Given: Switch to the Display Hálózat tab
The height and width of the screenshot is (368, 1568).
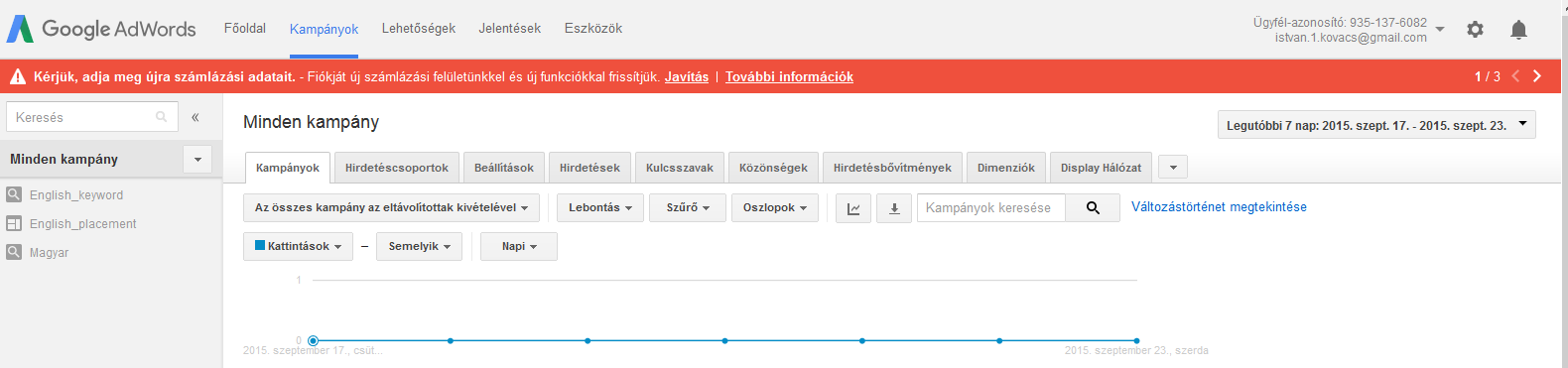Looking at the screenshot, I should coord(1101,168).
